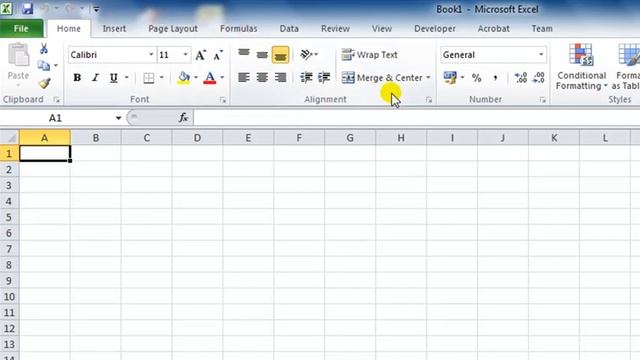Click the Borders icon
Image resolution: width=640 pixels, height=360 pixels.
(x=149, y=78)
